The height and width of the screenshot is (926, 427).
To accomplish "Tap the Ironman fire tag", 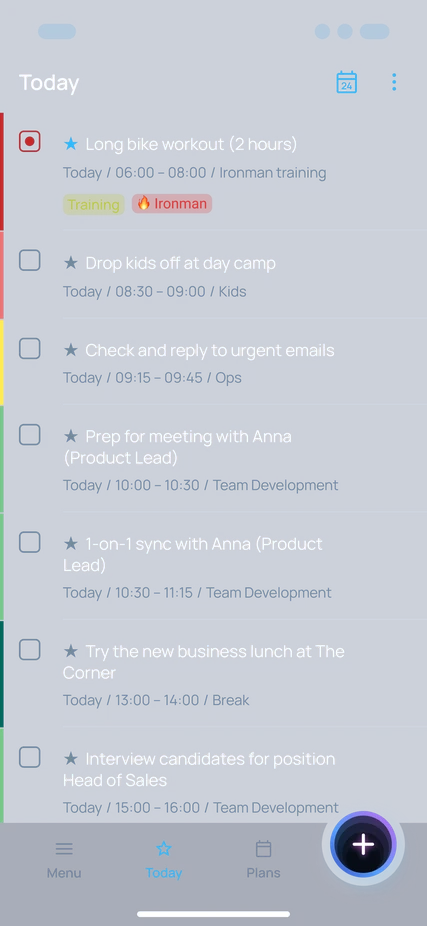I will tap(172, 204).
